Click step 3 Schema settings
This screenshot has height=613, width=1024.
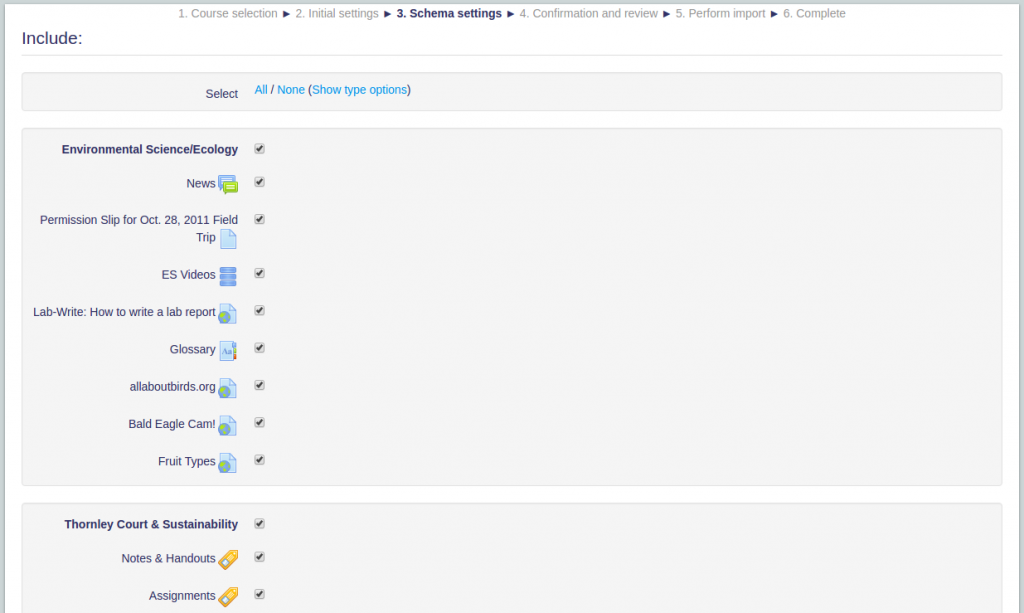coord(449,14)
